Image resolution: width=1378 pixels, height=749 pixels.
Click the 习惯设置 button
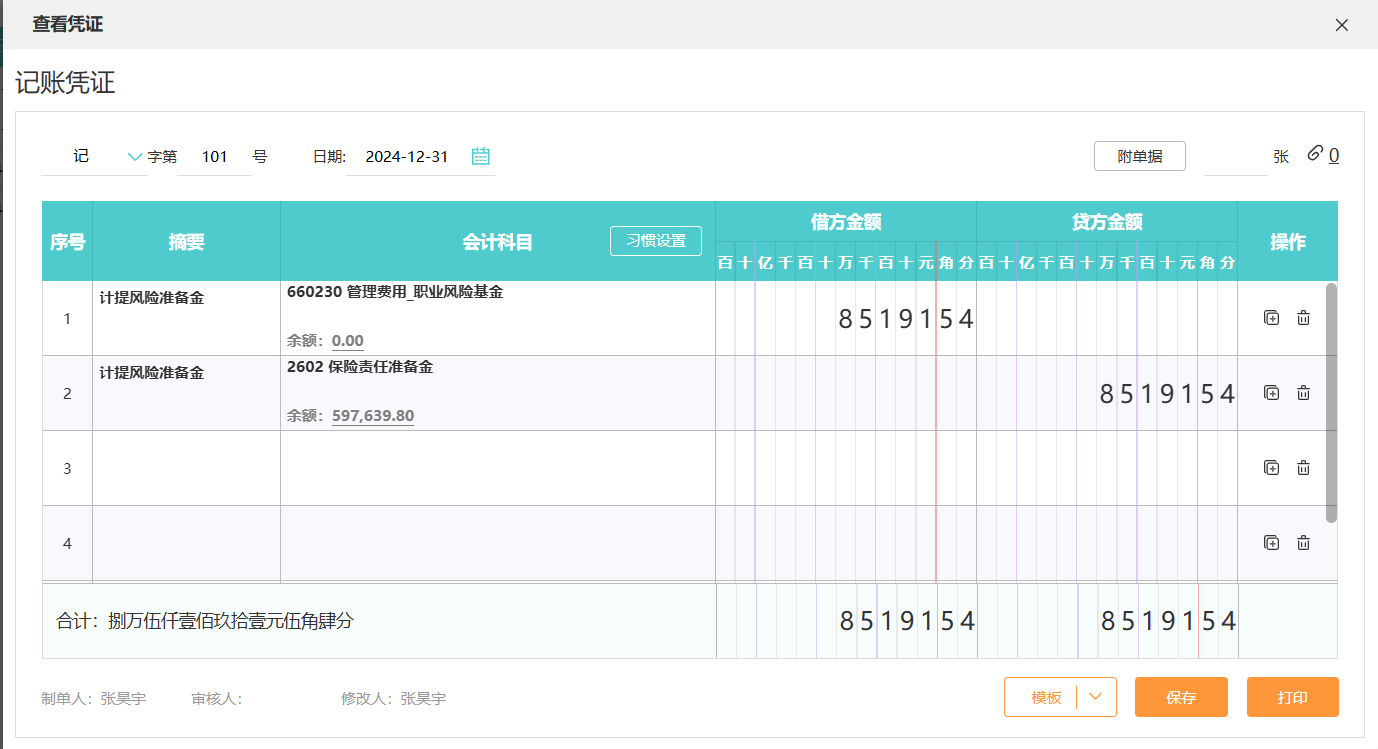coord(656,241)
